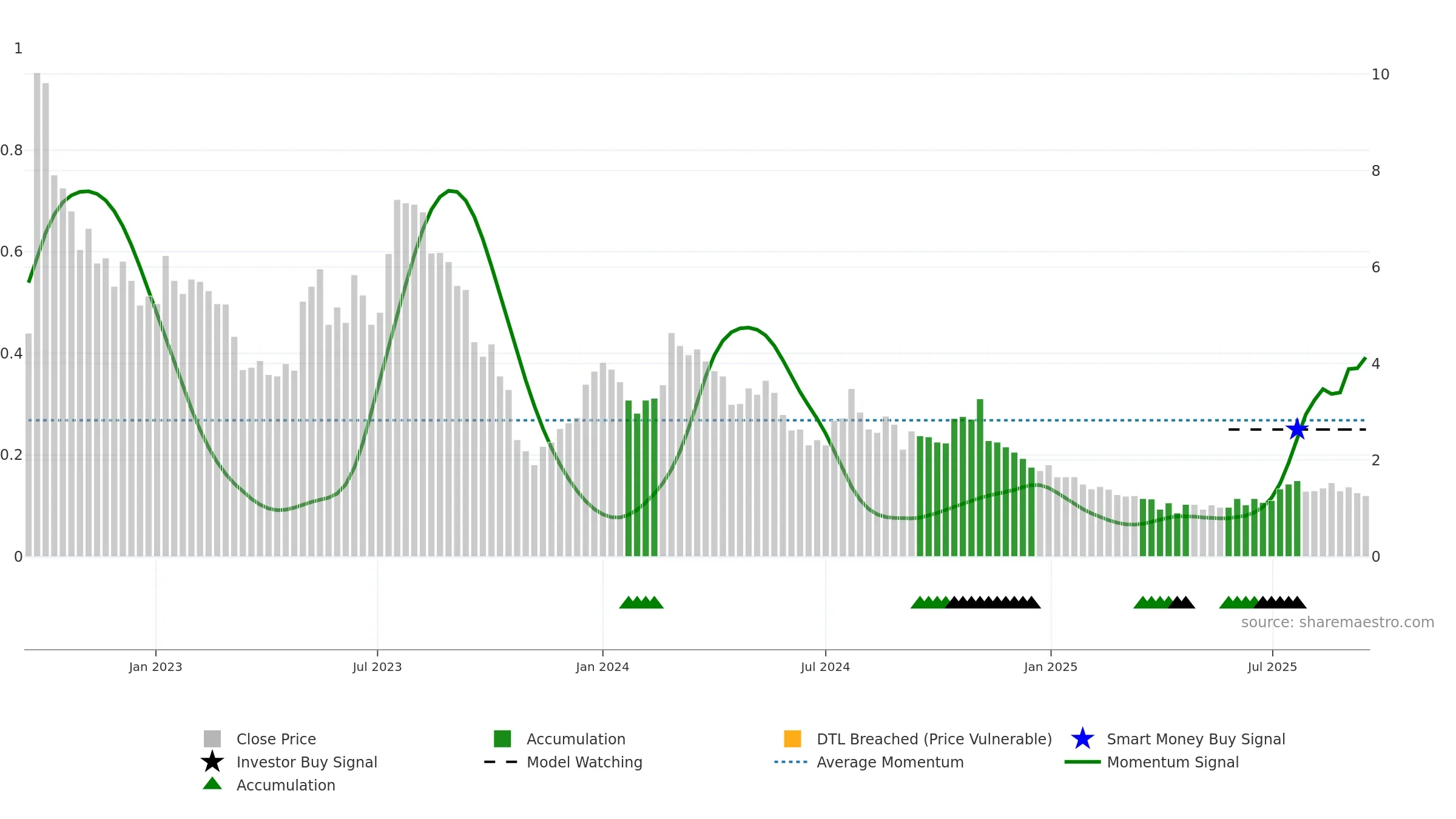This screenshot has width=1456, height=819.
Task: Click the Average Momentum legend text
Action: (x=890, y=763)
